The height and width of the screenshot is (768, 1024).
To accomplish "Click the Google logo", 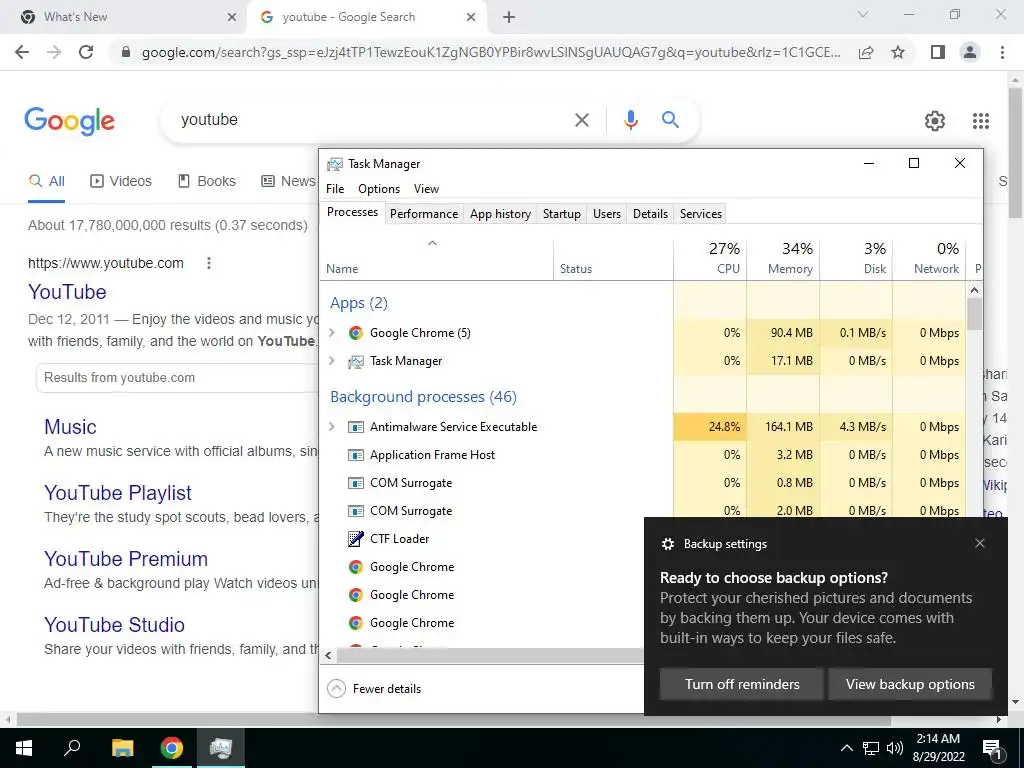I will tap(70, 121).
